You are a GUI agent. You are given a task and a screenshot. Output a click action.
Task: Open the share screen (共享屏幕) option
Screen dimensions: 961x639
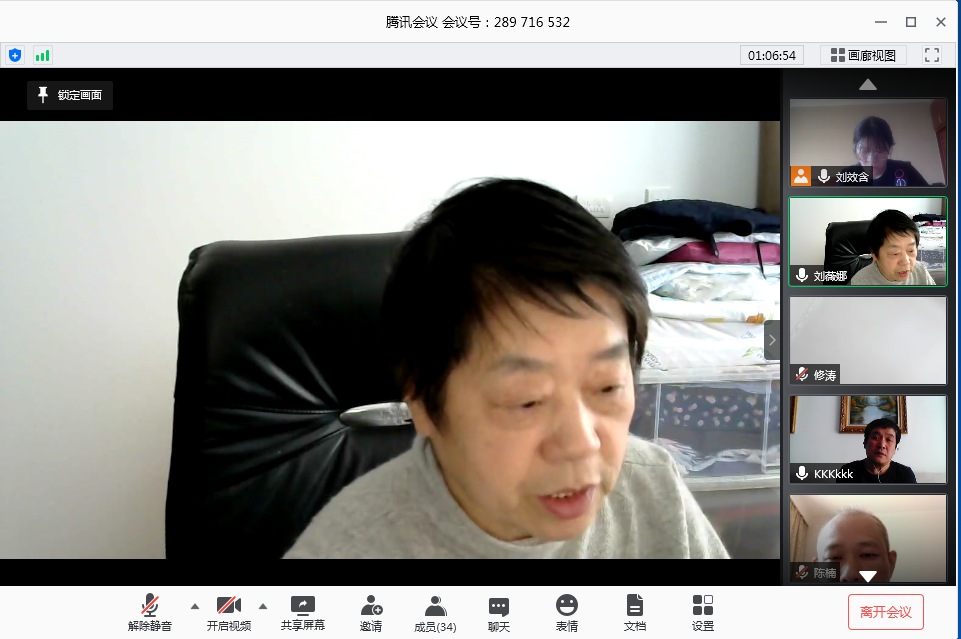click(302, 613)
